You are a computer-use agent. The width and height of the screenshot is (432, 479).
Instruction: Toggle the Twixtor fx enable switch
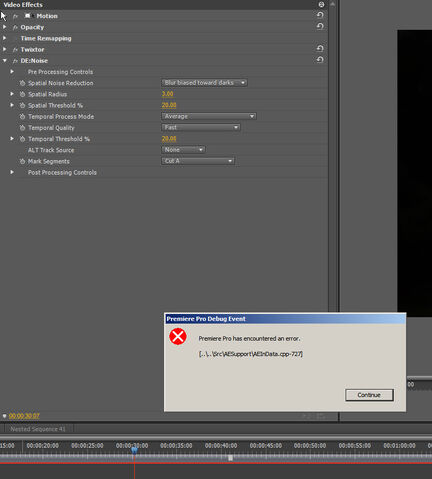[15, 50]
